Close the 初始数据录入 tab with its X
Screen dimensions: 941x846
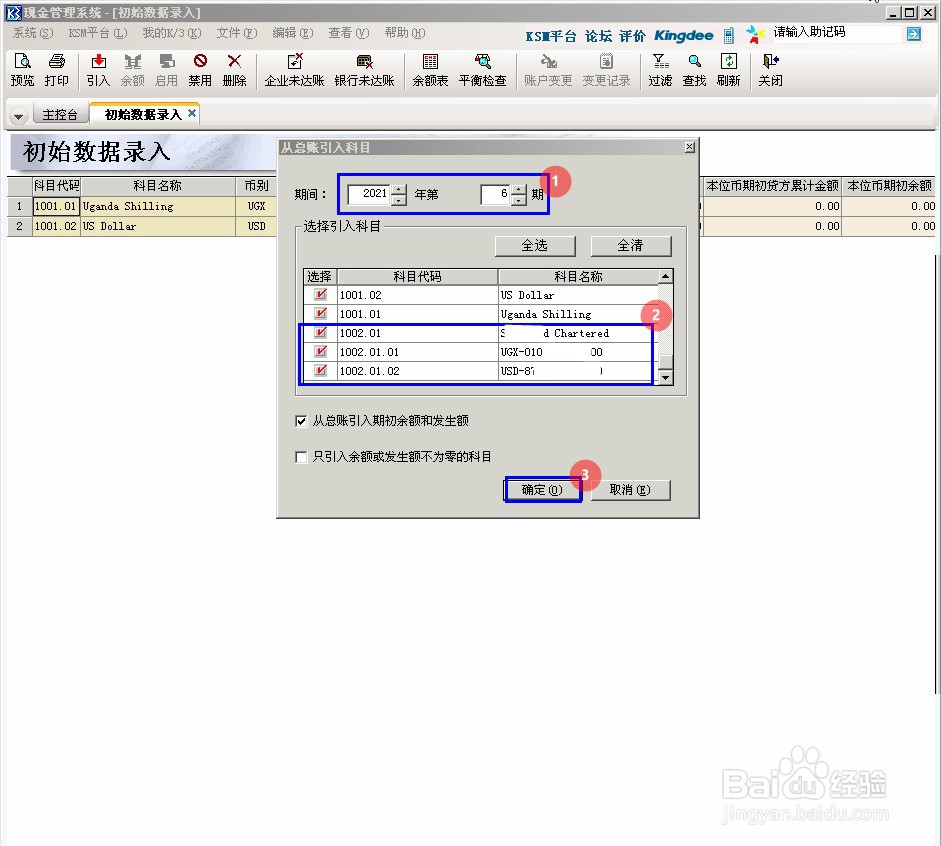coord(192,113)
